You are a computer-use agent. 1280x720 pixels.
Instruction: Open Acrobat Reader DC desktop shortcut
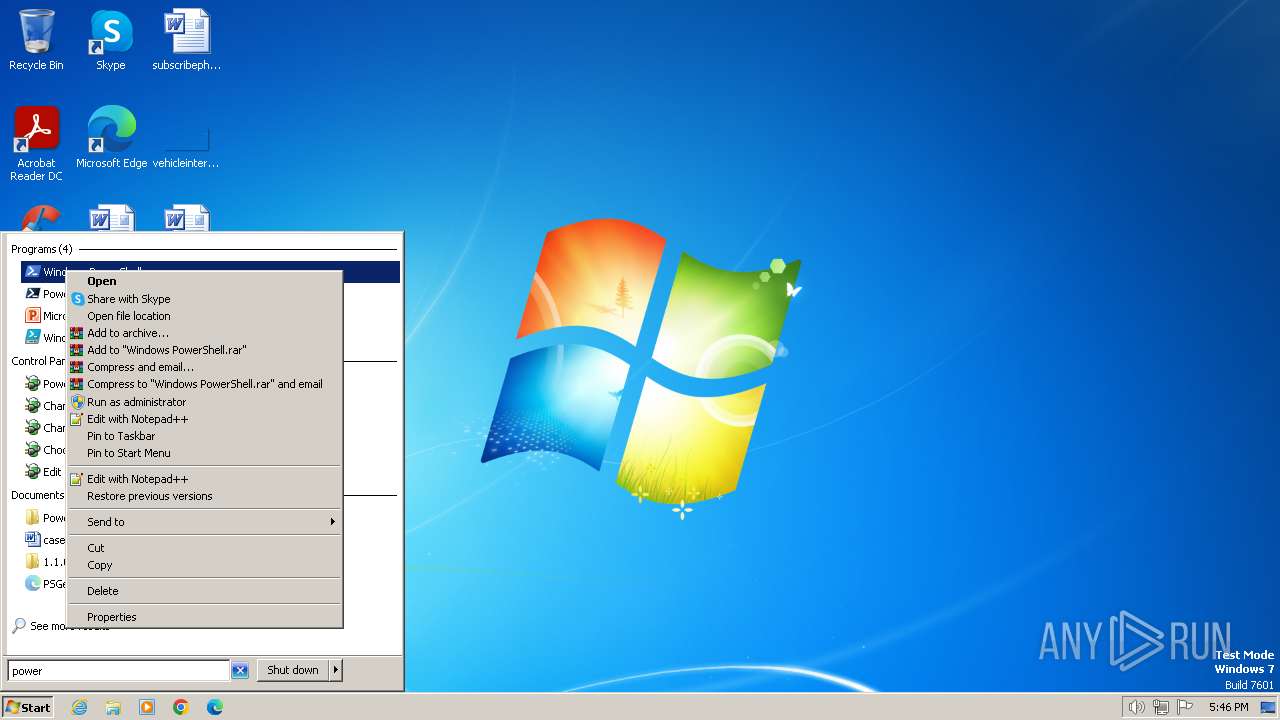coord(36,144)
